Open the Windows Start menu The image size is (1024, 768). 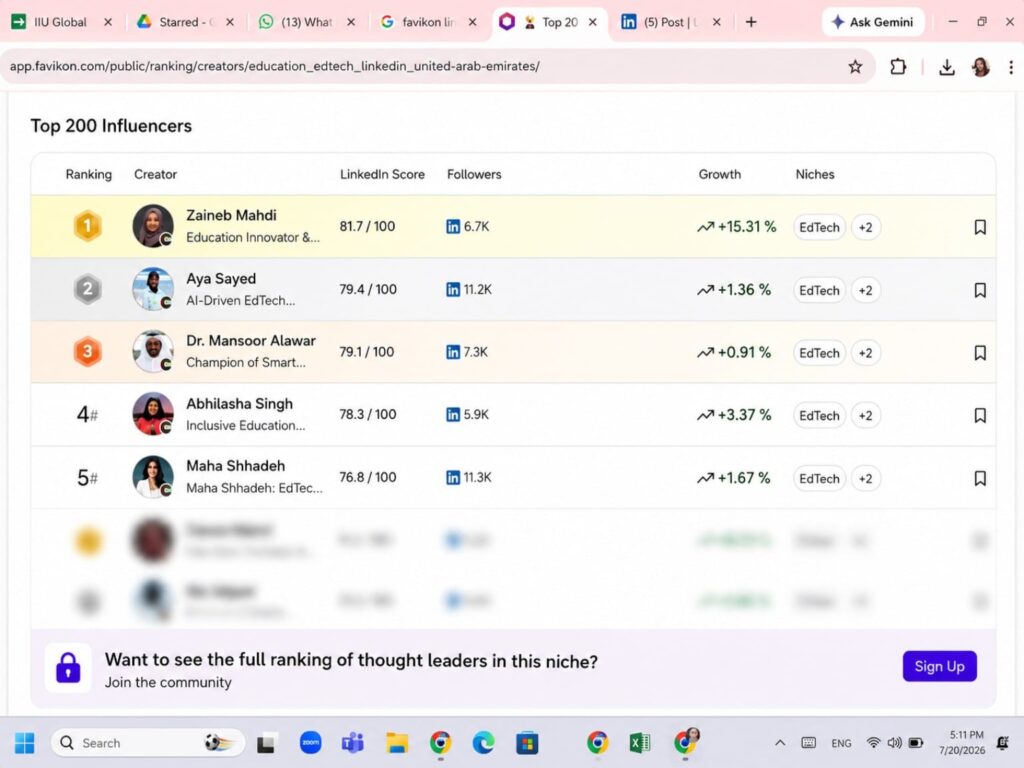click(25, 743)
